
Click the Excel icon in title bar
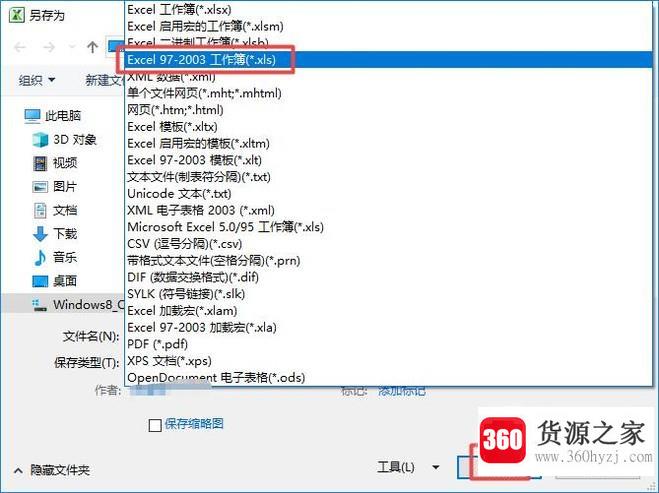pyautogui.click(x=16, y=15)
